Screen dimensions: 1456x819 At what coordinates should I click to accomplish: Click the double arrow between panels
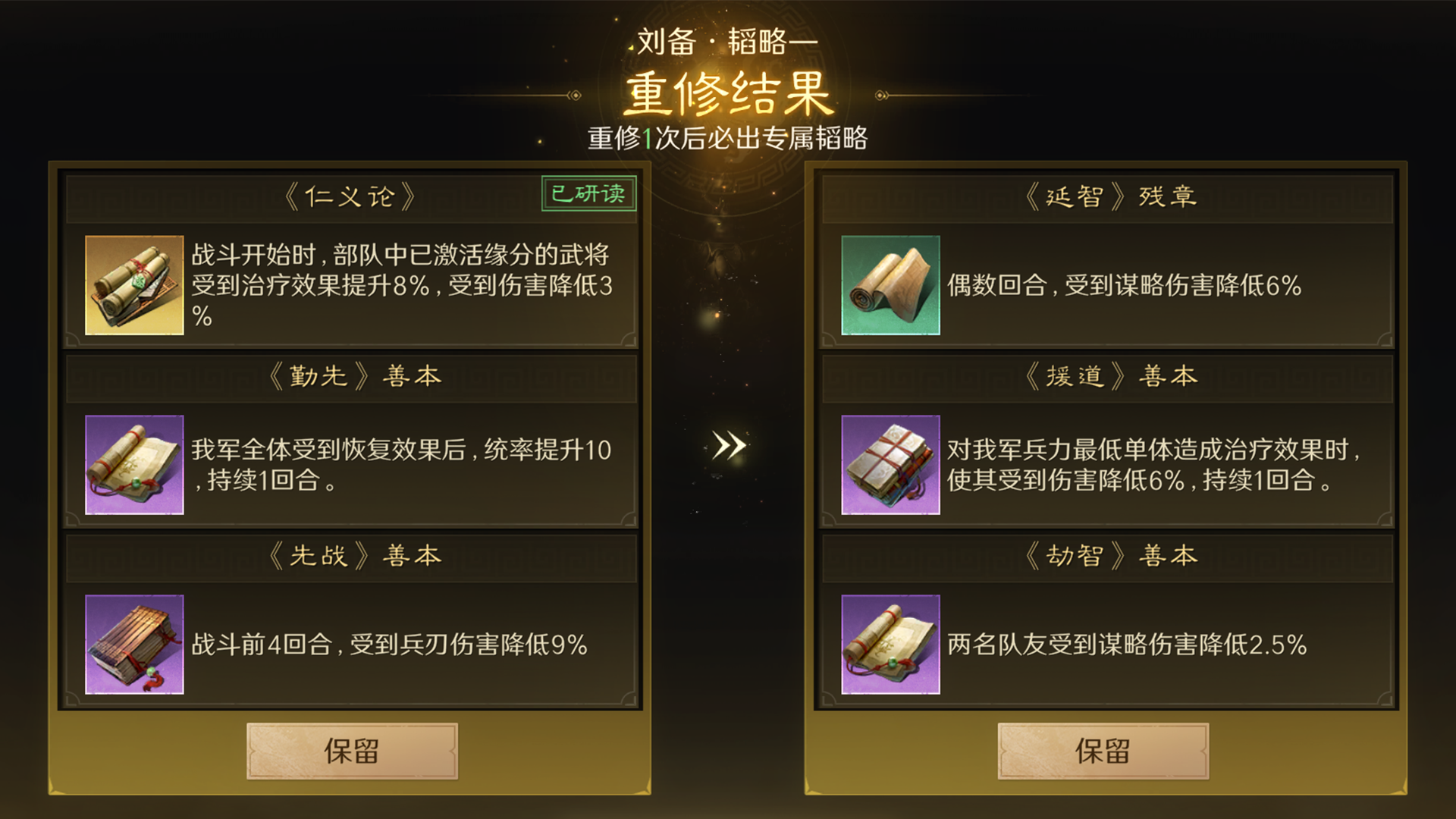(x=729, y=445)
